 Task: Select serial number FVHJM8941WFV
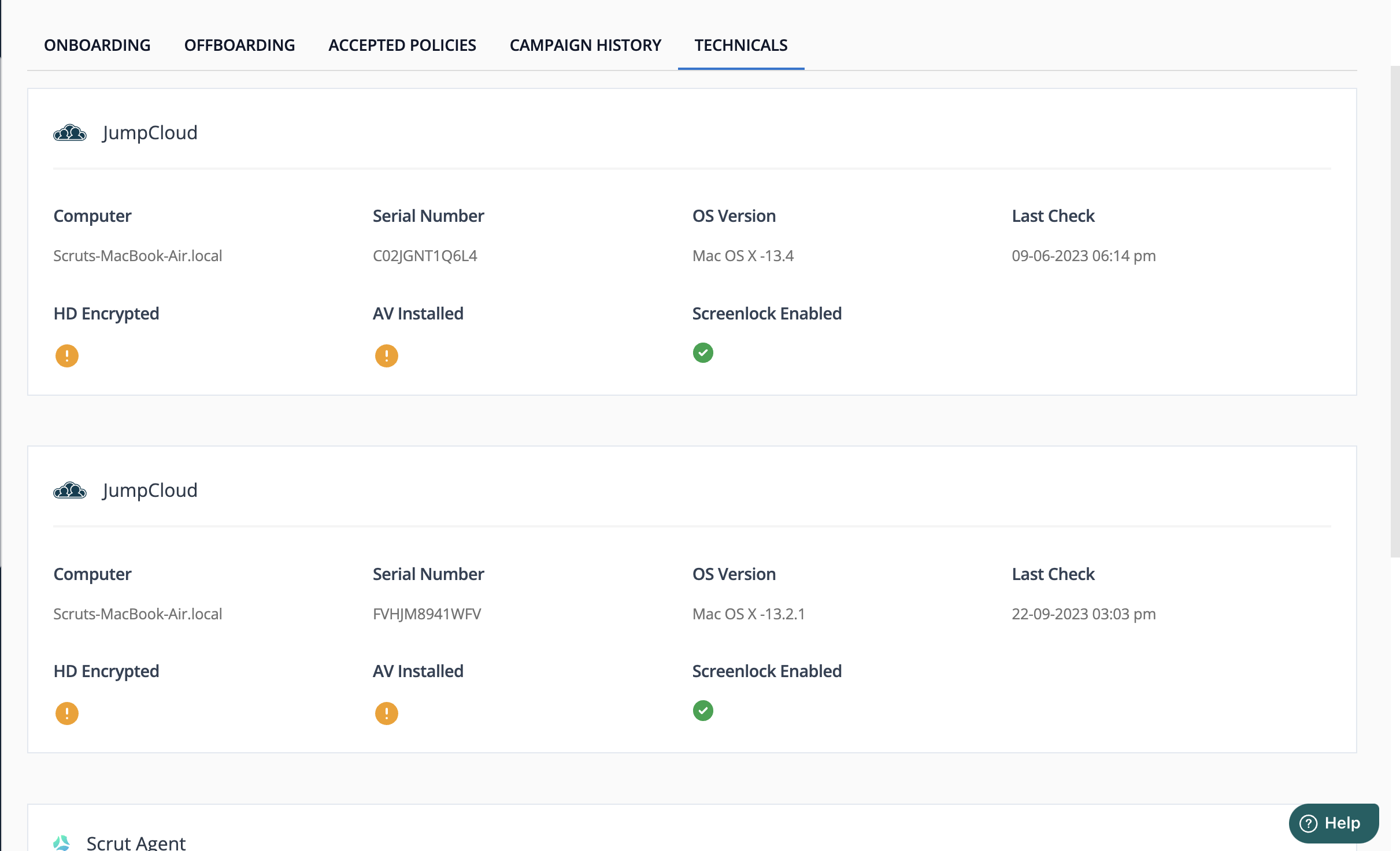[427, 614]
